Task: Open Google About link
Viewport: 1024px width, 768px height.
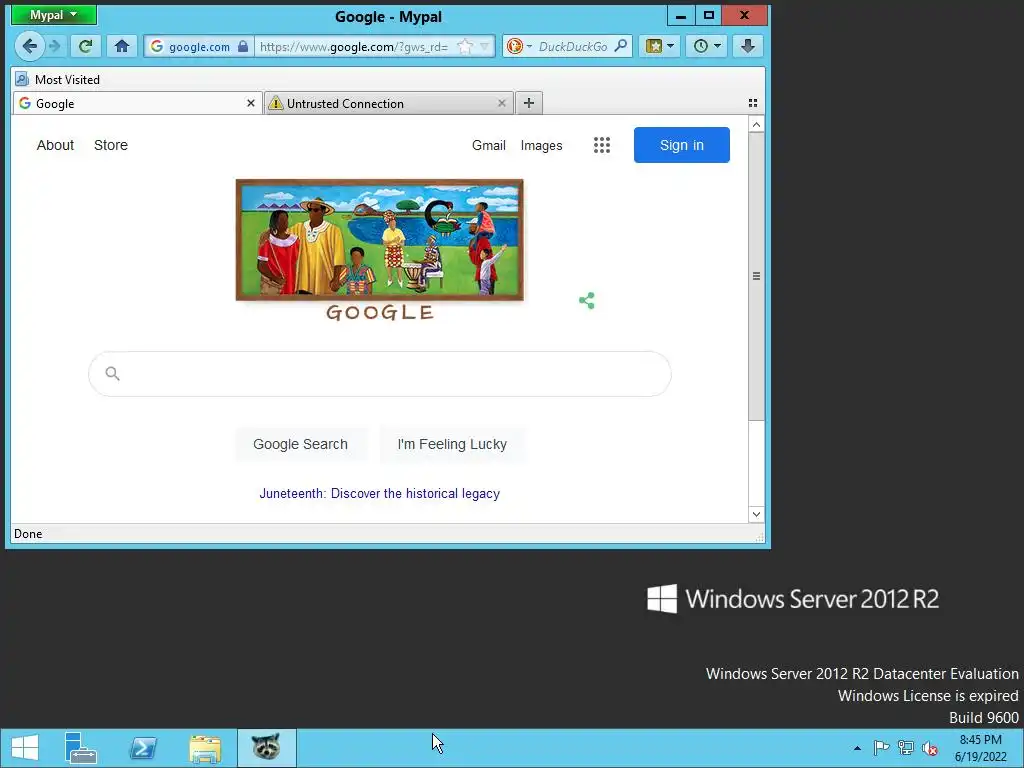Action: coord(55,145)
